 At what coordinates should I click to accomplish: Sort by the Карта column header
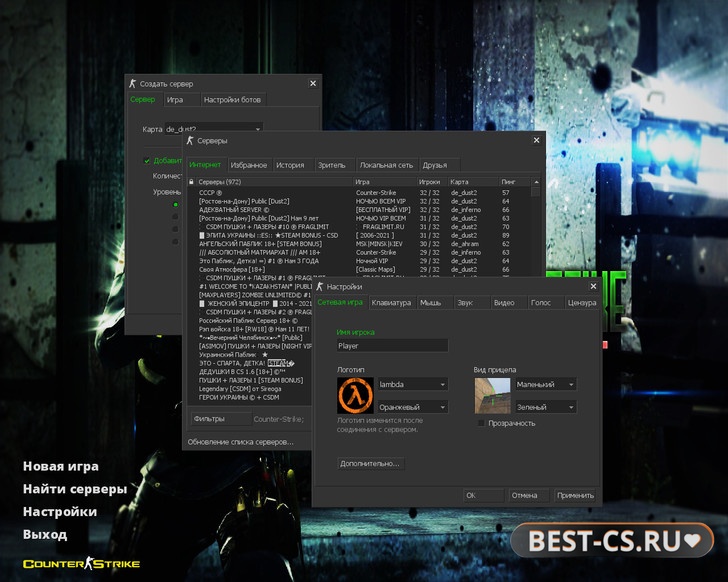point(473,182)
